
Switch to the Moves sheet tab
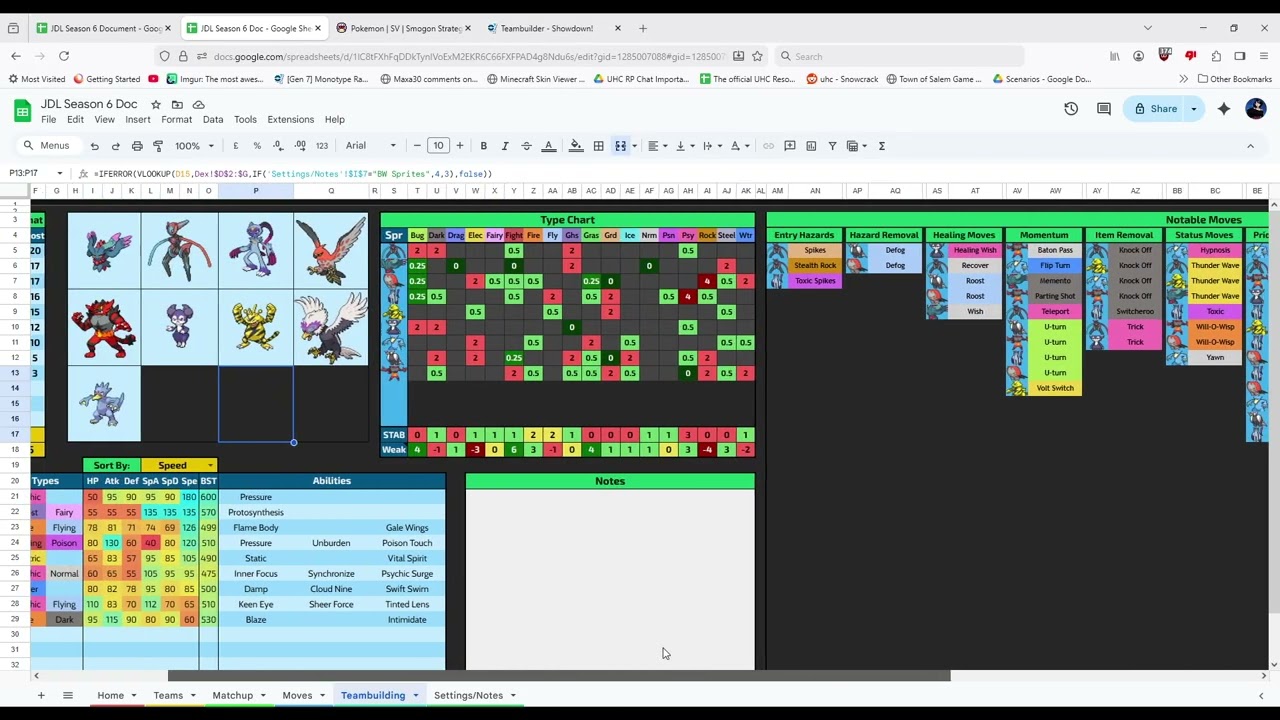point(297,695)
